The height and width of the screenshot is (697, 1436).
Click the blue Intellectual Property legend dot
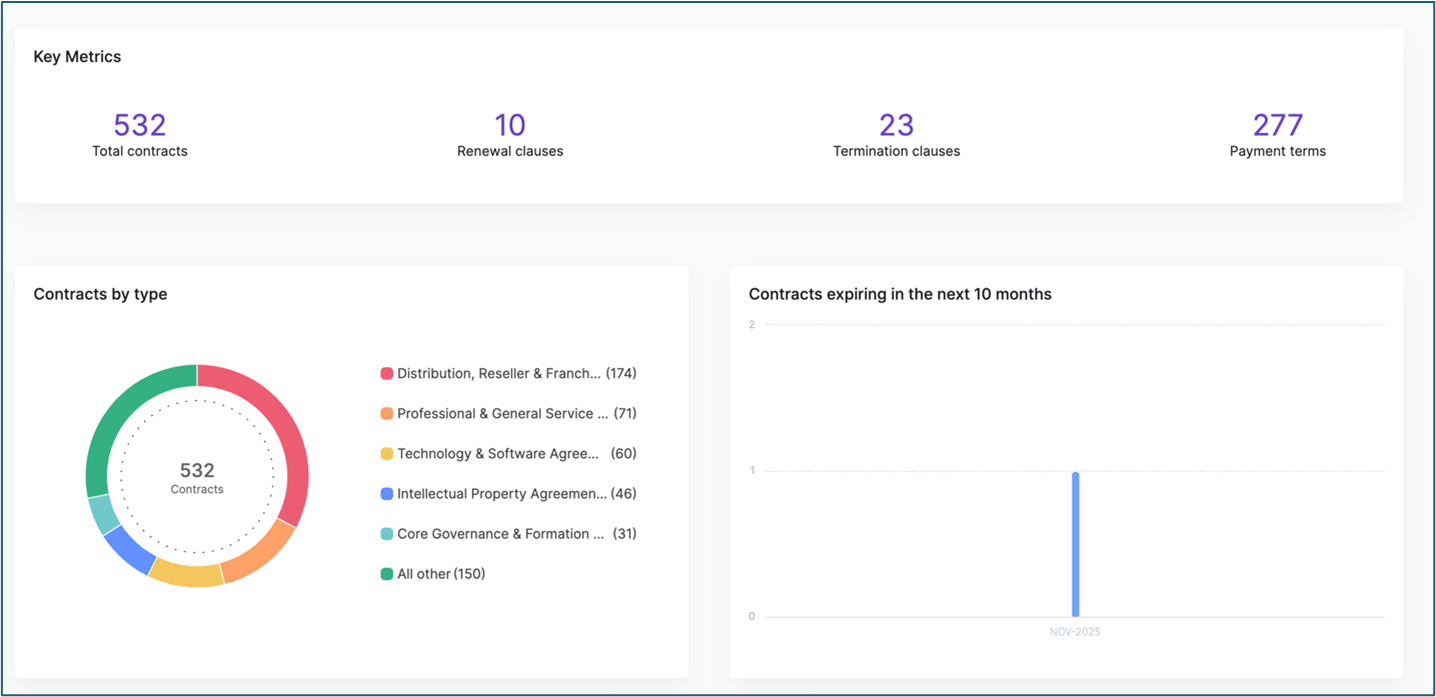point(387,492)
